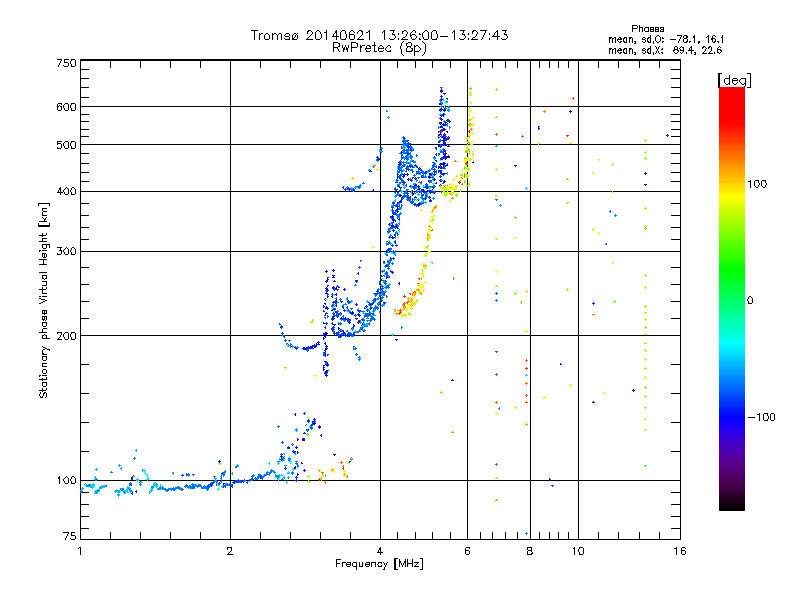This screenshot has width=800, height=600.
Task: Click the y-axis tick label '300'
Action: coord(66,251)
